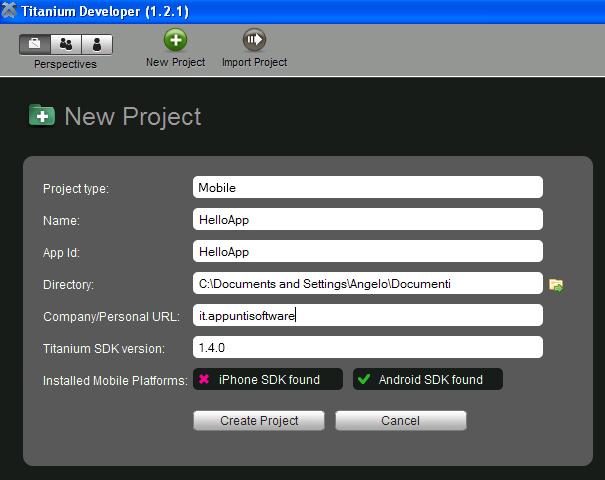Browse for directory with folder icon
Image resolution: width=605 pixels, height=480 pixels.
pos(556,285)
